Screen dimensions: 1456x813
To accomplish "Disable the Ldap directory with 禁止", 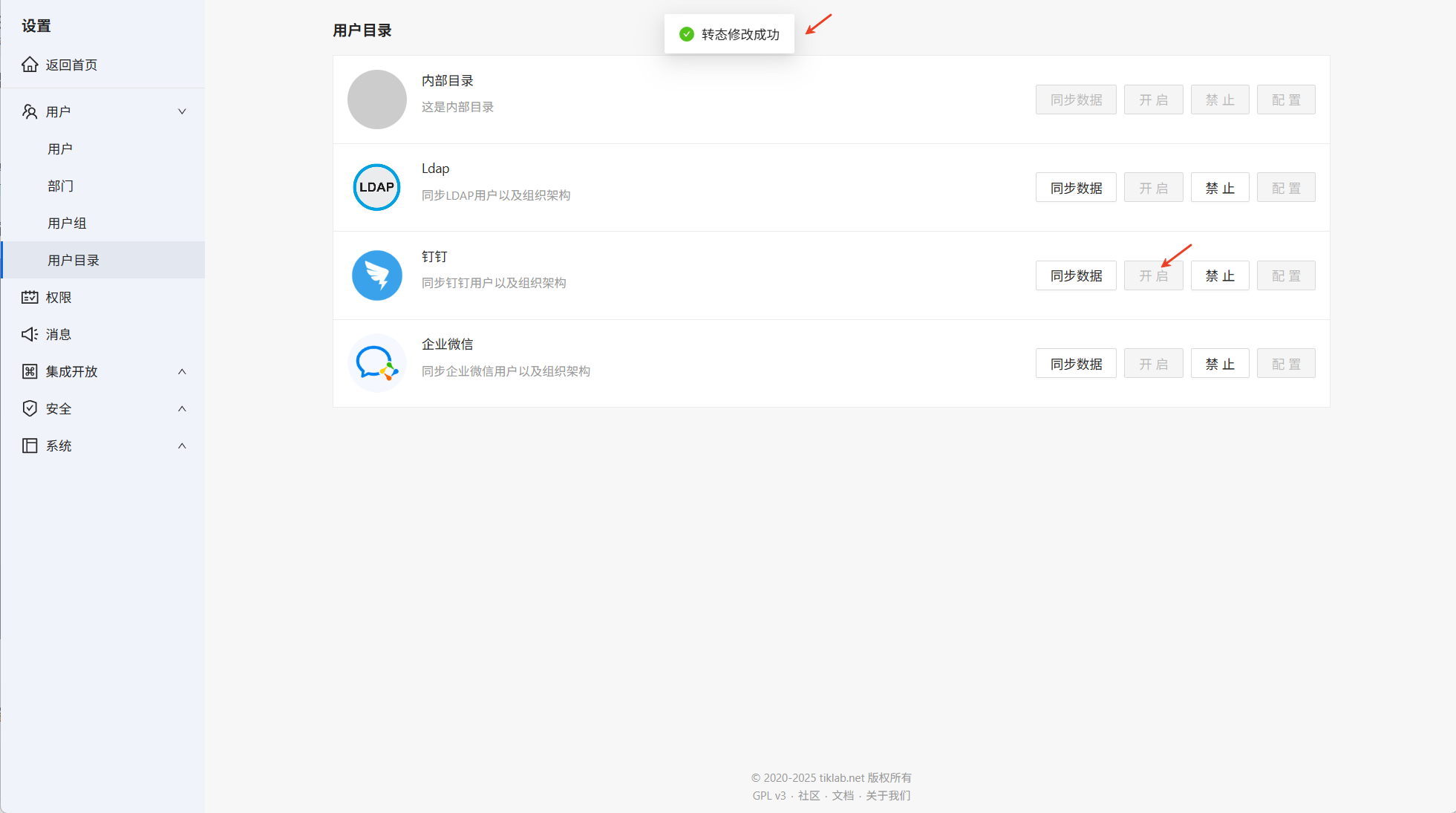I will click(x=1219, y=188).
